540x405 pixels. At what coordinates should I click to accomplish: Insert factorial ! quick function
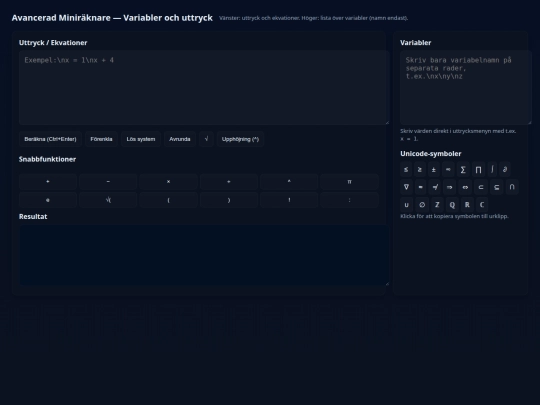pyautogui.click(x=289, y=200)
